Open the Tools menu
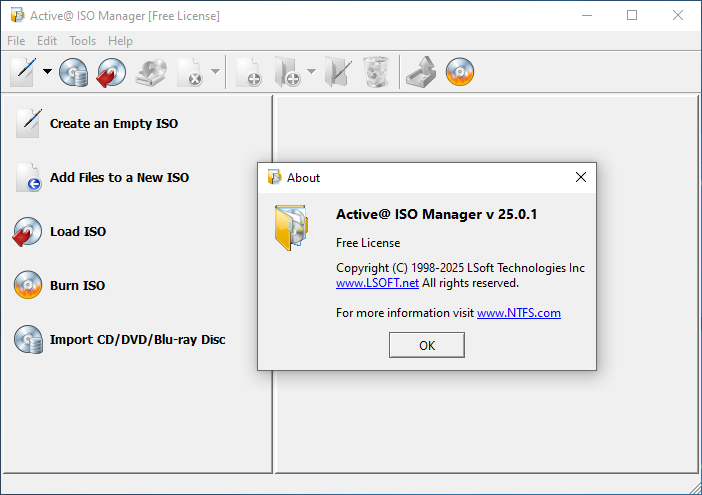Screen dimensions: 702x495 [82, 41]
